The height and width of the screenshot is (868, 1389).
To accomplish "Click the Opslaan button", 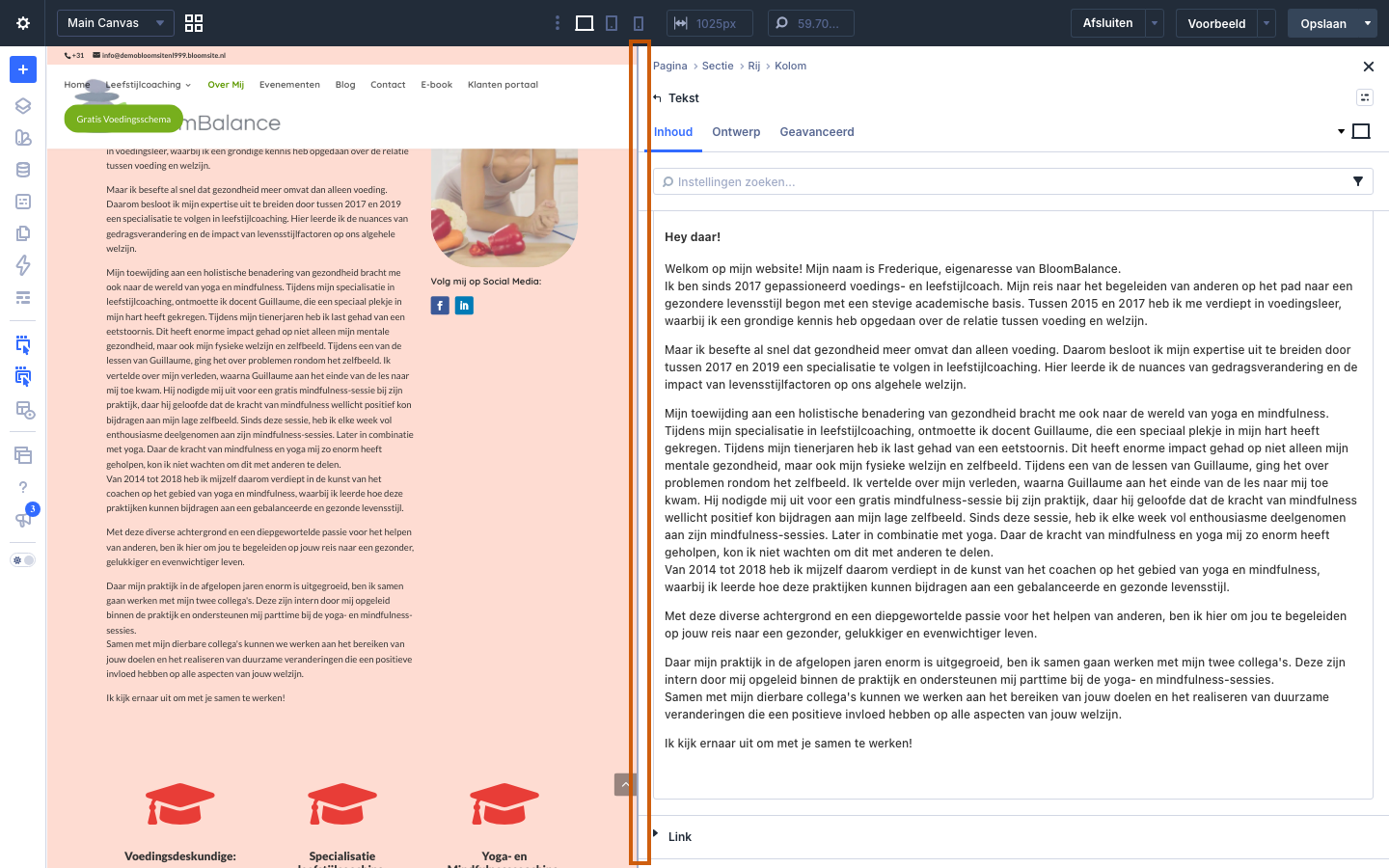I will tap(1322, 23).
